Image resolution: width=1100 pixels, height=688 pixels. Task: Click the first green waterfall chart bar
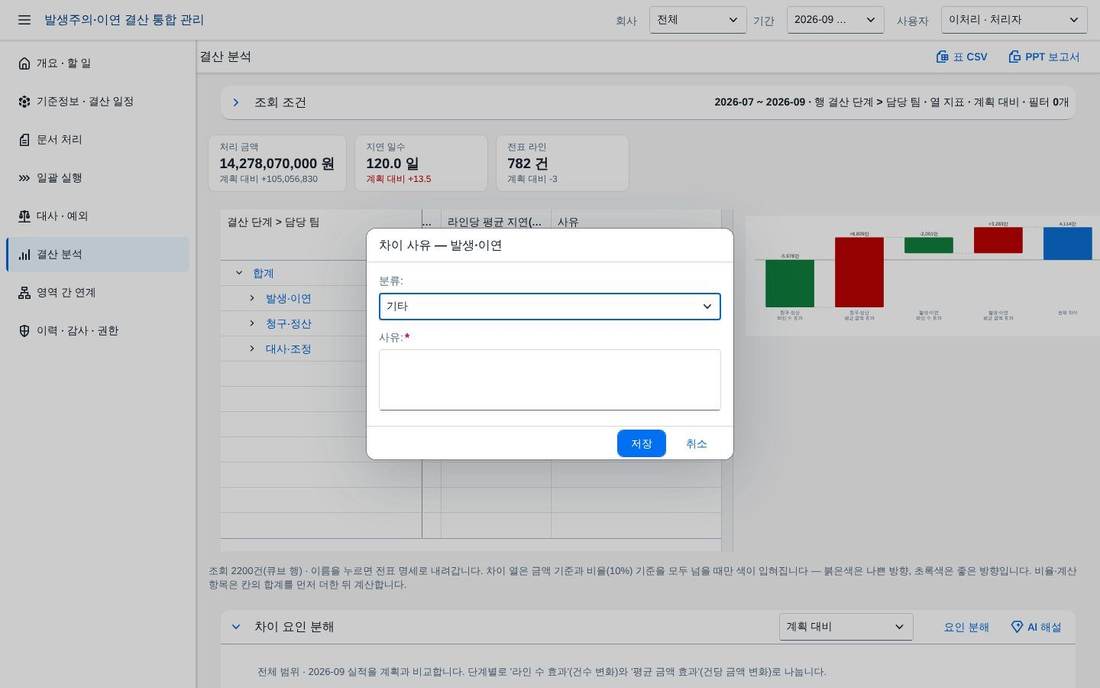coord(789,283)
